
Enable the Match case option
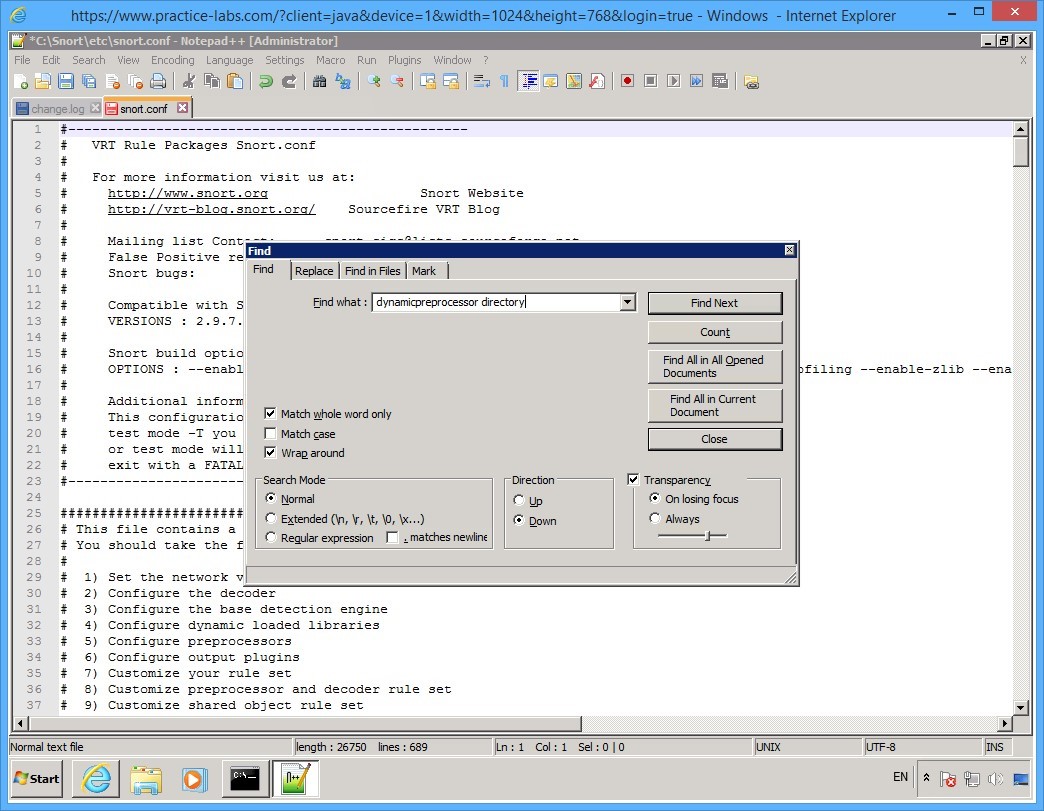coord(270,433)
